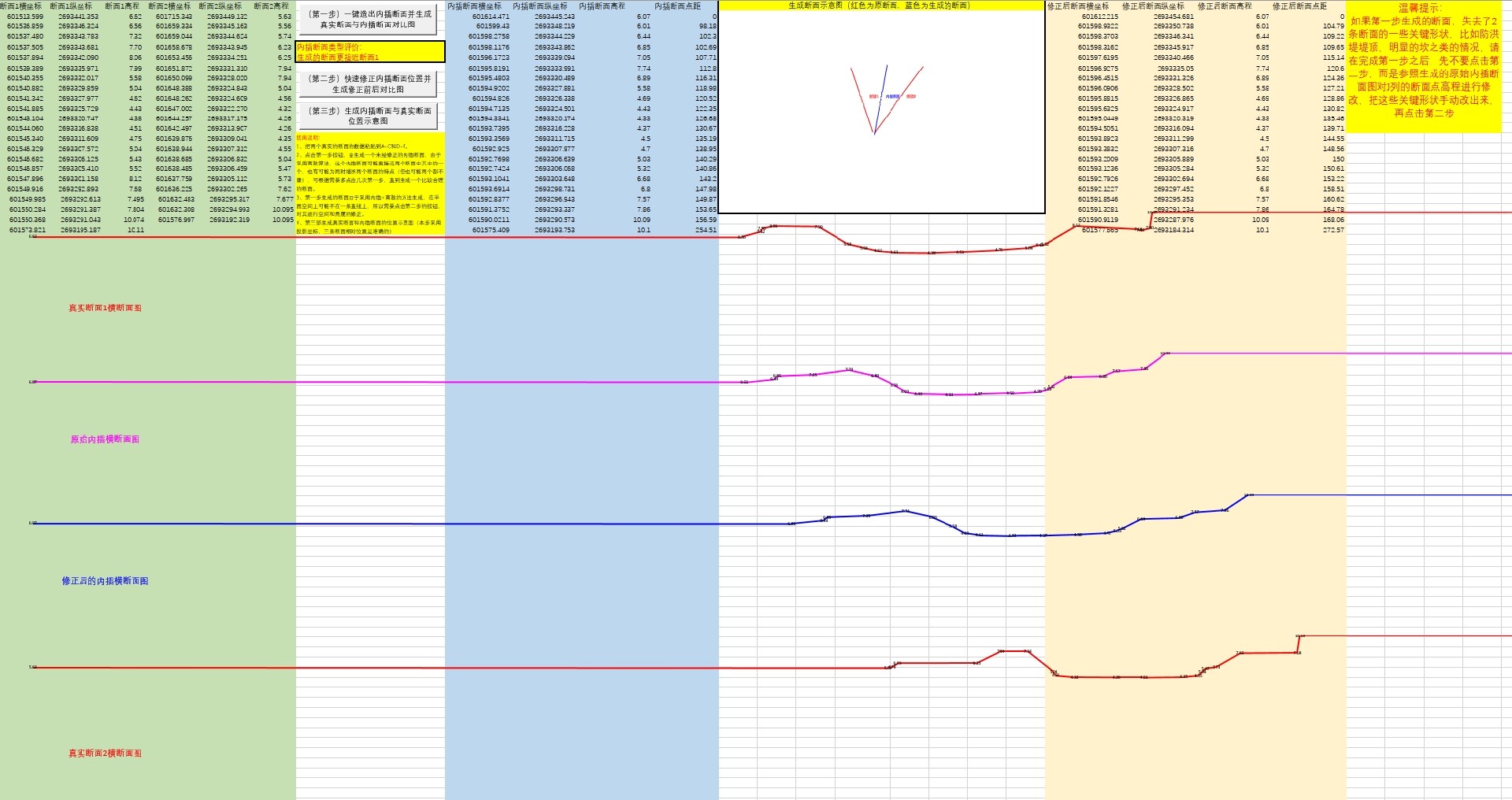The width and height of the screenshot is (1512, 800).
Task: Select the corrected distance cell 272.57
Action: pyautogui.click(x=1333, y=230)
